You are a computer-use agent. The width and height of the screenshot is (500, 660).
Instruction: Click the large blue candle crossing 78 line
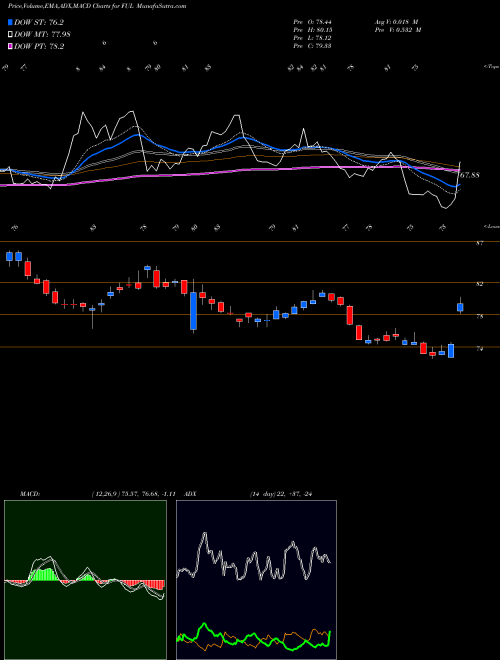pos(193,311)
